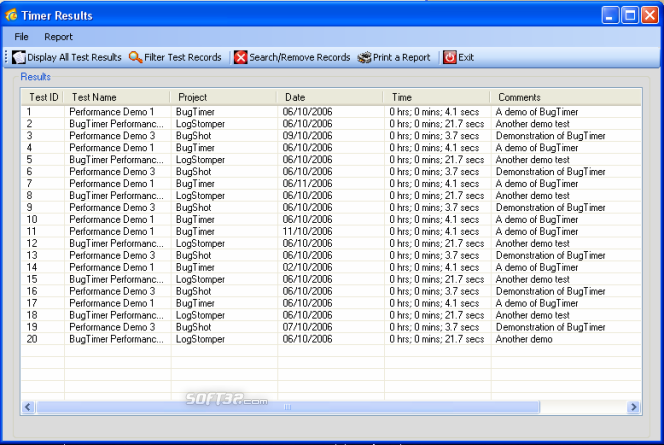The image size is (664, 445).
Task: Click Another demo test comment in row 18
Action: (x=532, y=315)
